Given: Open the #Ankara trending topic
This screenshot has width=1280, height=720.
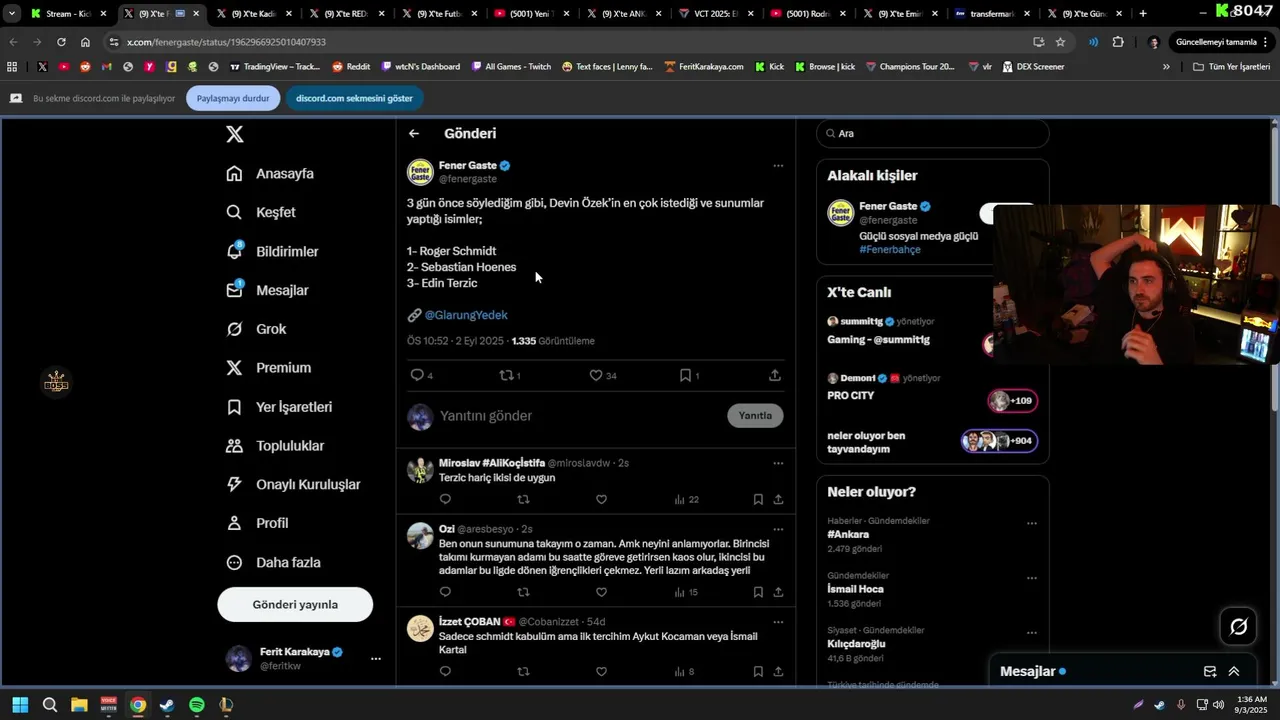Looking at the screenshot, I should tap(848, 535).
